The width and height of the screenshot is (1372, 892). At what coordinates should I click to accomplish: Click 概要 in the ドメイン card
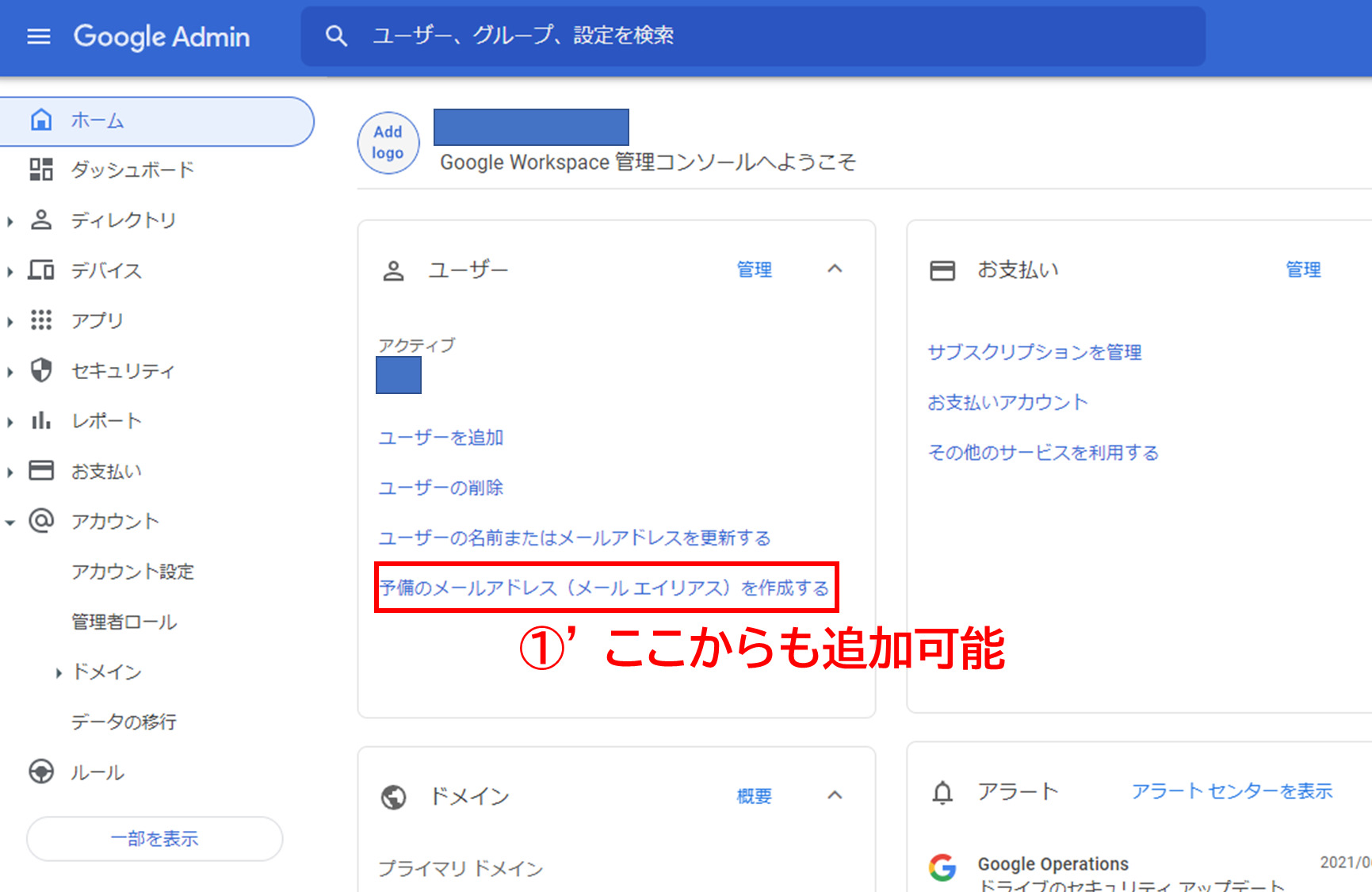[x=755, y=796]
